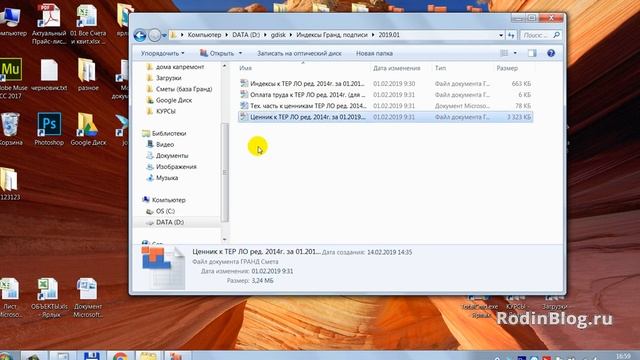Viewport: 640px width, 360px height.
Task: Click 'Индексы Гранд, подписи' breadcrumb segment
Action: coord(332,35)
